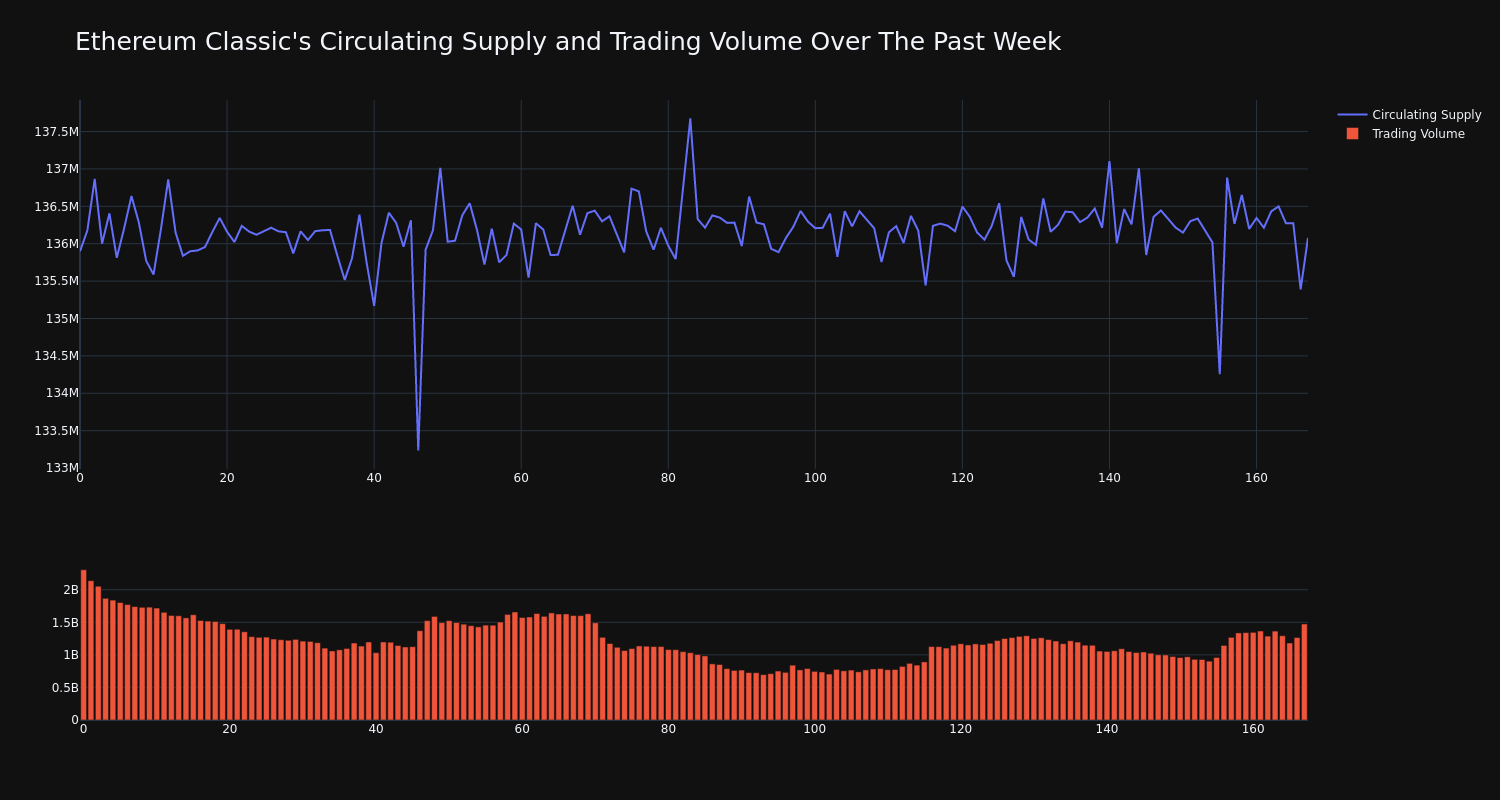Toggle the Circulating Supply legend entry
This screenshot has width=1500, height=800.
tap(1409, 115)
